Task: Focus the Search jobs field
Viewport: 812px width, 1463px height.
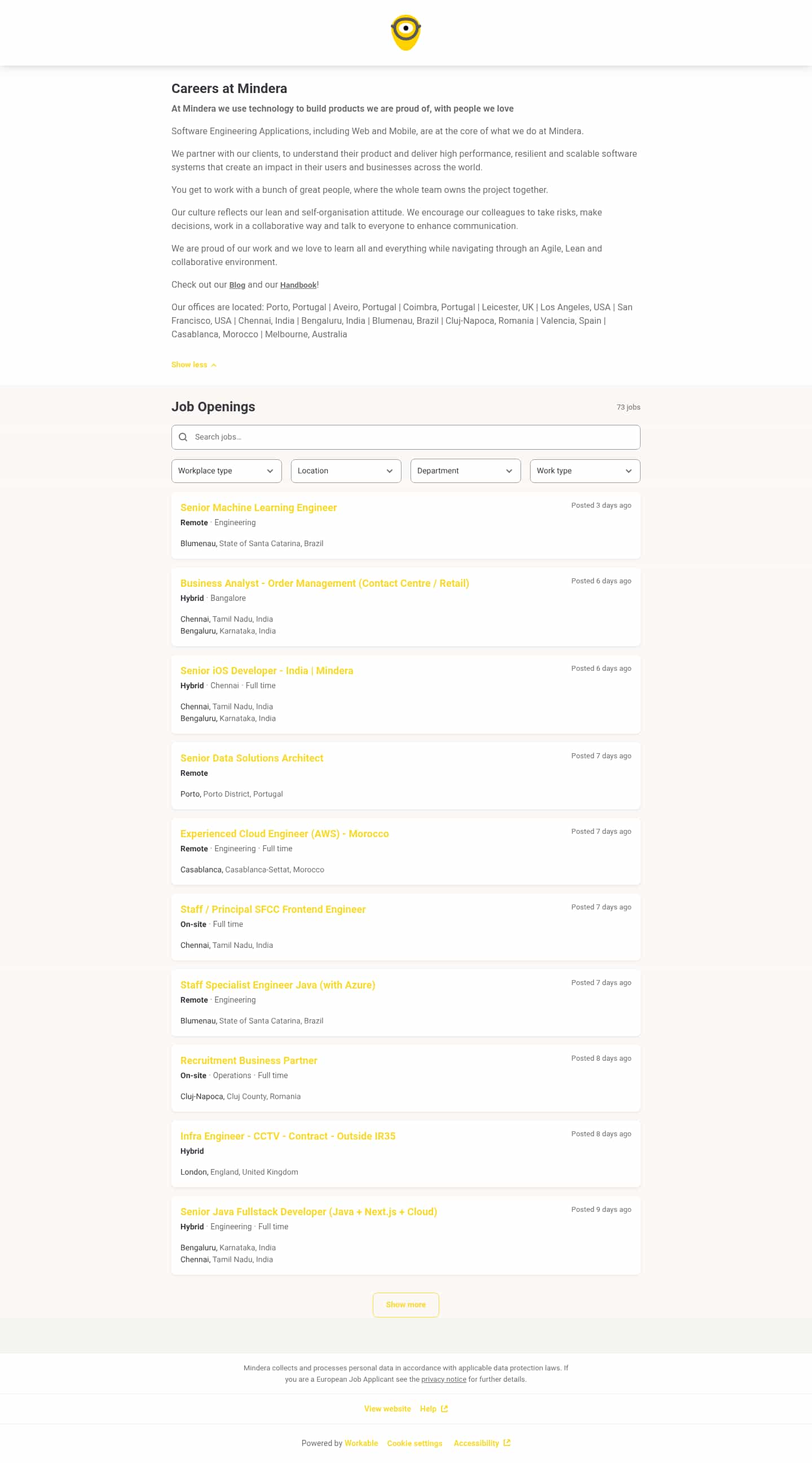Action: (x=405, y=437)
